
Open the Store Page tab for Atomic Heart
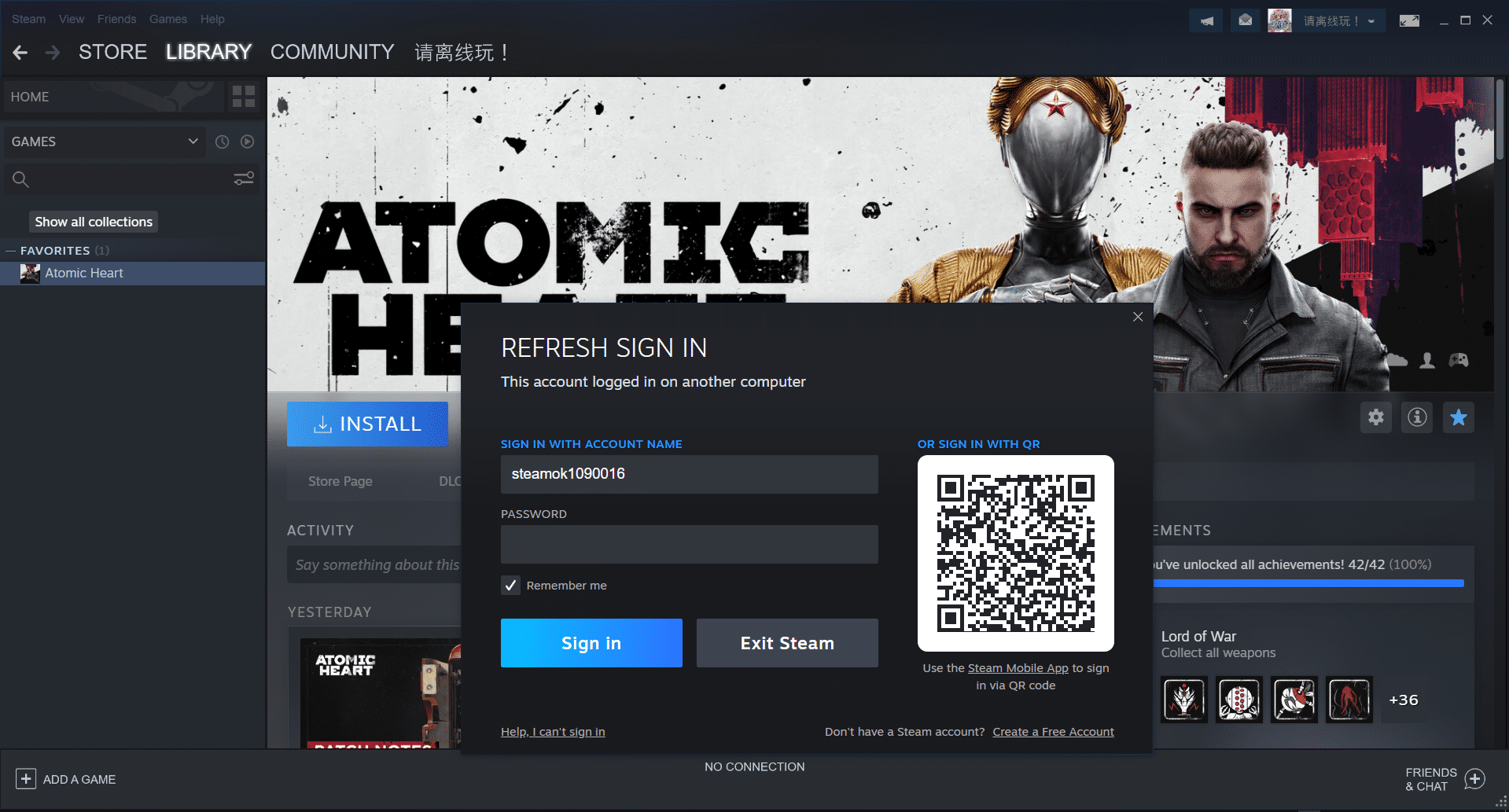pos(340,481)
